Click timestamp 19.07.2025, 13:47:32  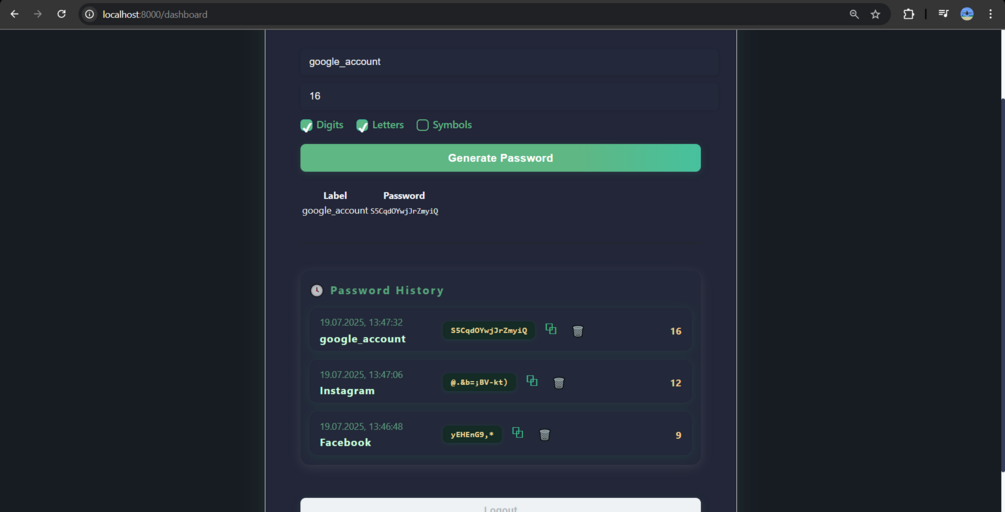click(361, 322)
